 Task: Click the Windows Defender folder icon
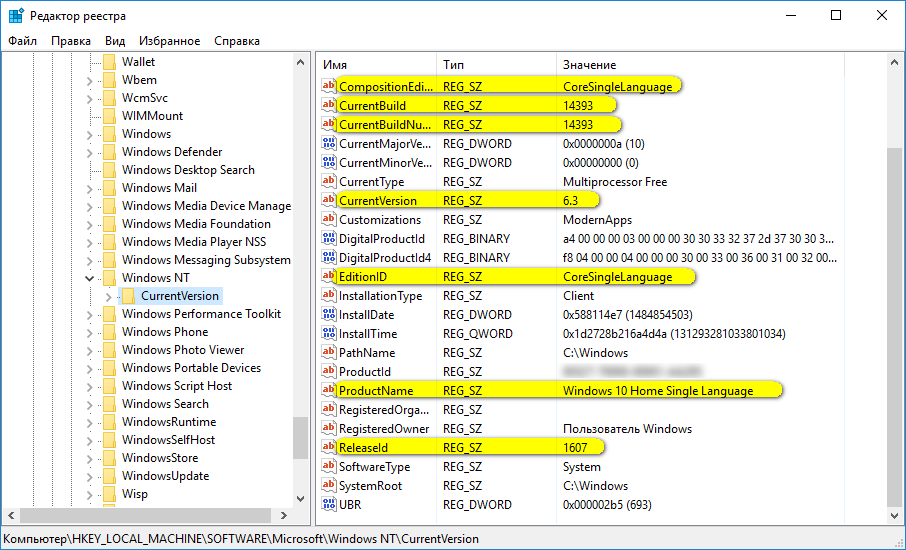[x=109, y=152]
